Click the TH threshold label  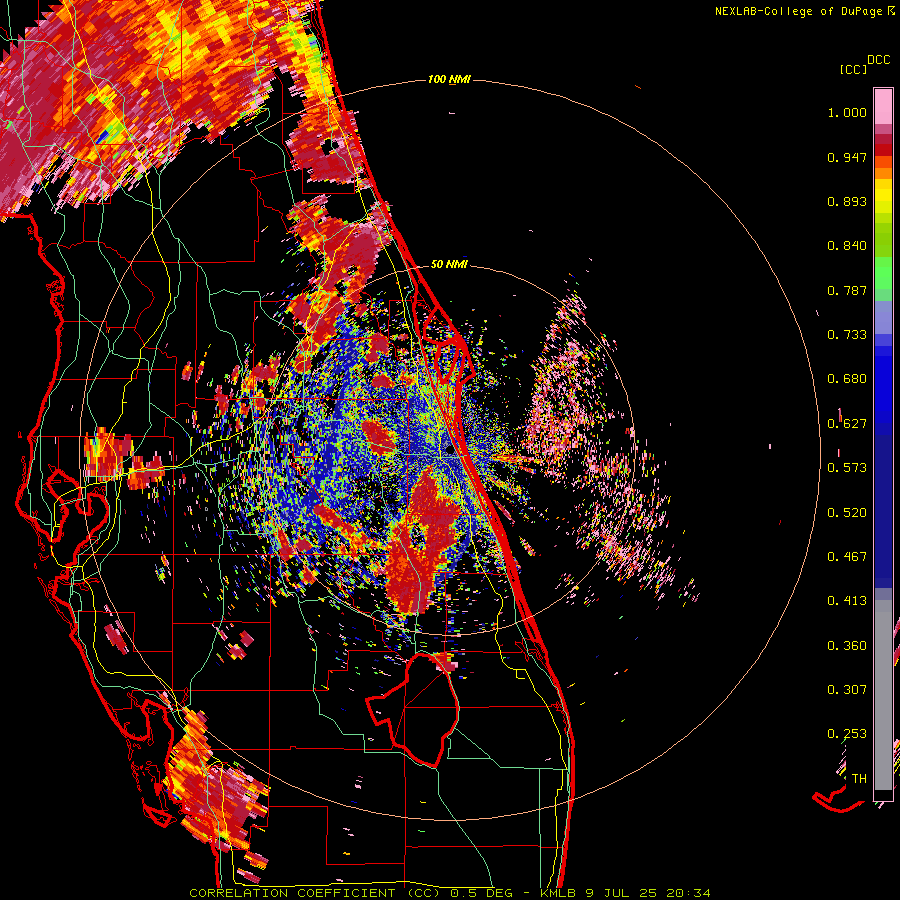pos(859,779)
